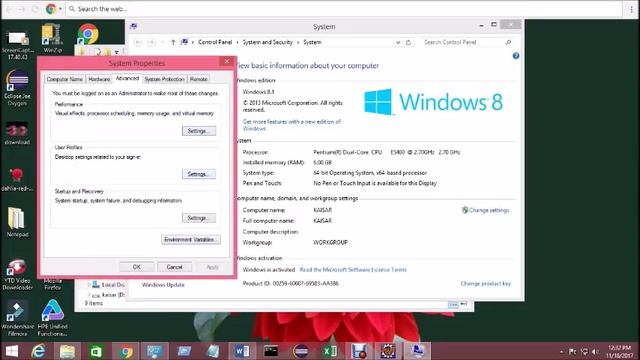Switch to Chrome in the taskbar
Image resolution: width=640 pixels, height=360 pixels.
click(x=126, y=351)
